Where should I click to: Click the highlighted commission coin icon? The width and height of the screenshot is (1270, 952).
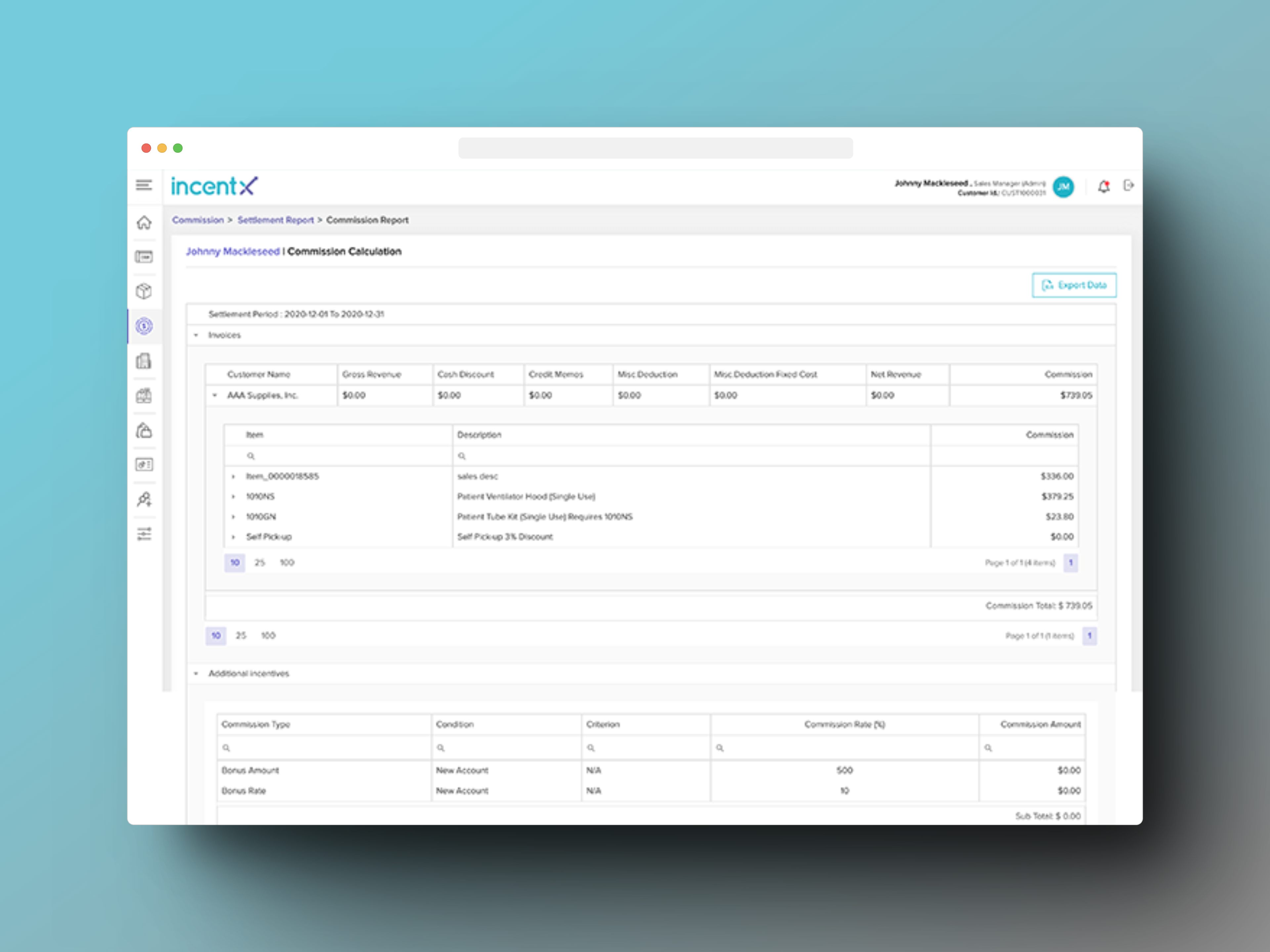click(x=145, y=326)
